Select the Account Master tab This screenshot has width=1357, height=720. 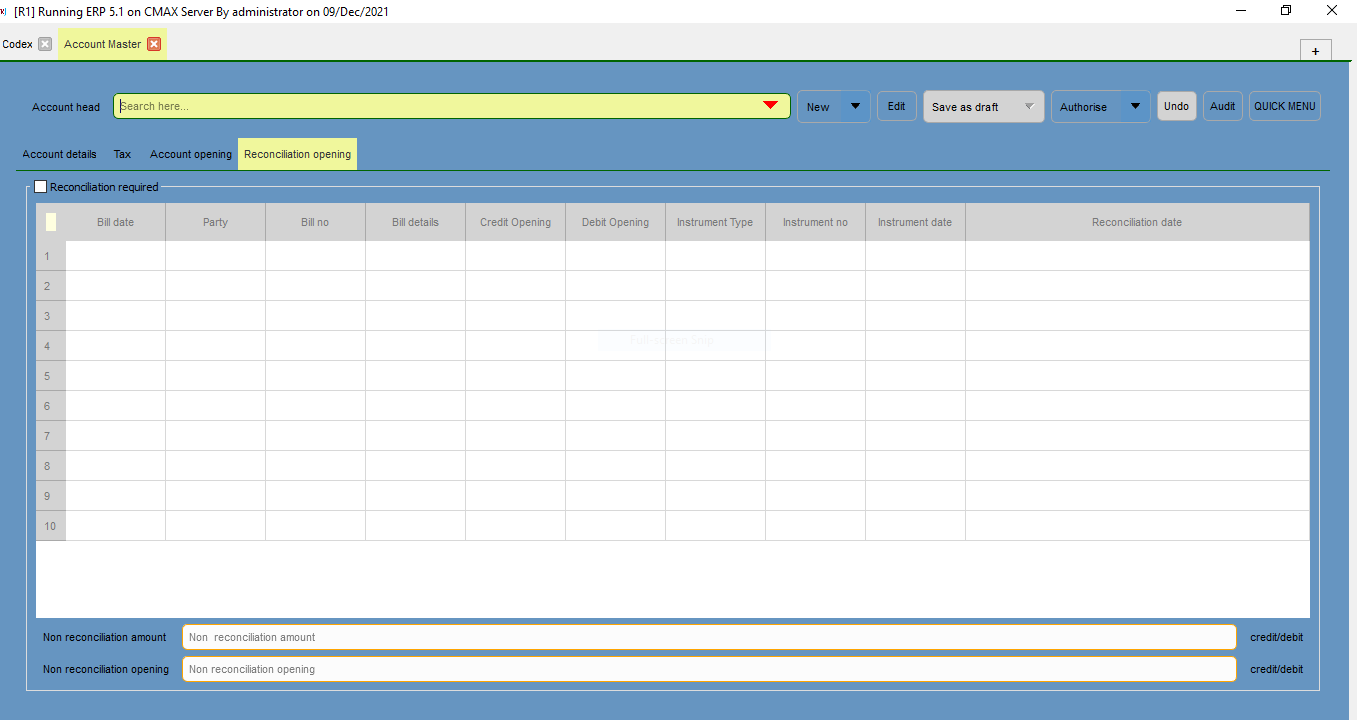[x=103, y=44]
